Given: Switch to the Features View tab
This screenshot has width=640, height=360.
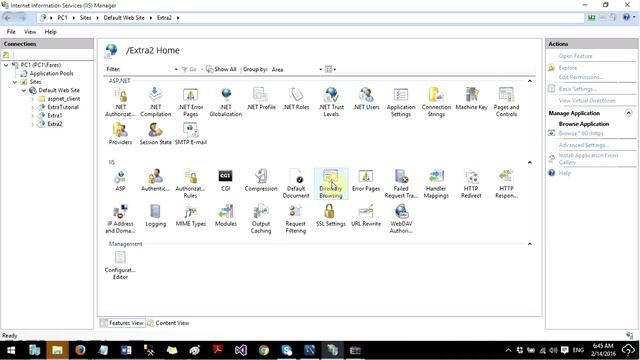Looking at the screenshot, I should [x=122, y=323].
